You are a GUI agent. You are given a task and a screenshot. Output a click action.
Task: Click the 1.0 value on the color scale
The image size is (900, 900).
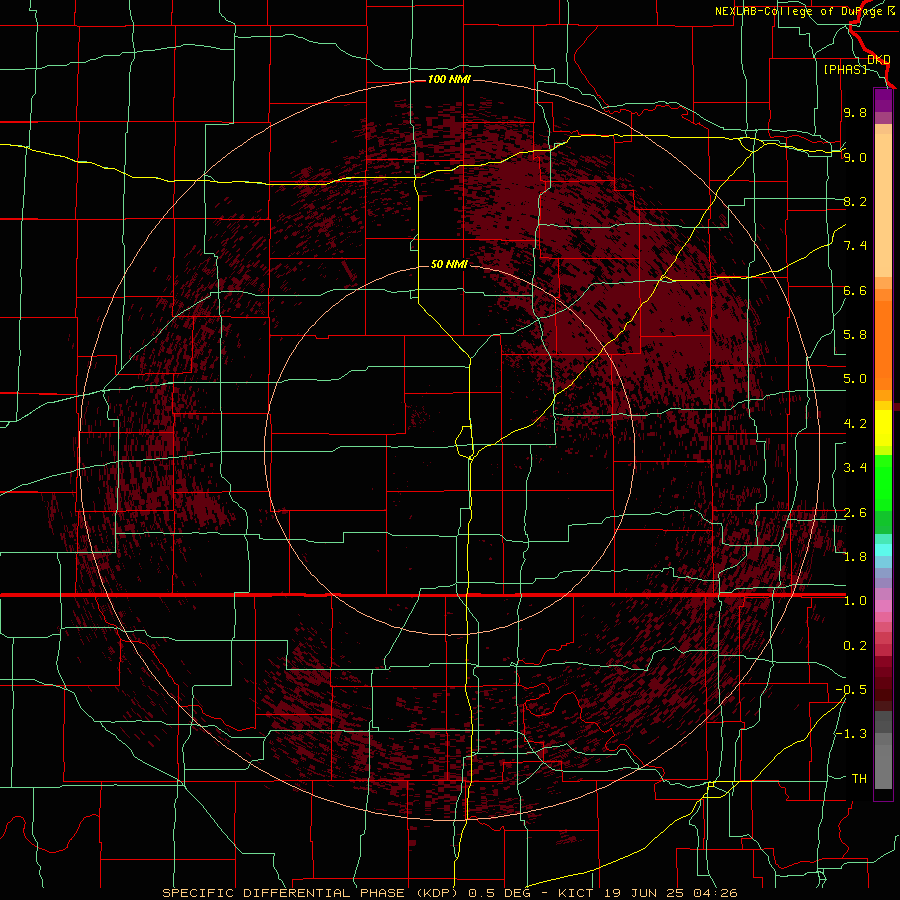[855, 601]
